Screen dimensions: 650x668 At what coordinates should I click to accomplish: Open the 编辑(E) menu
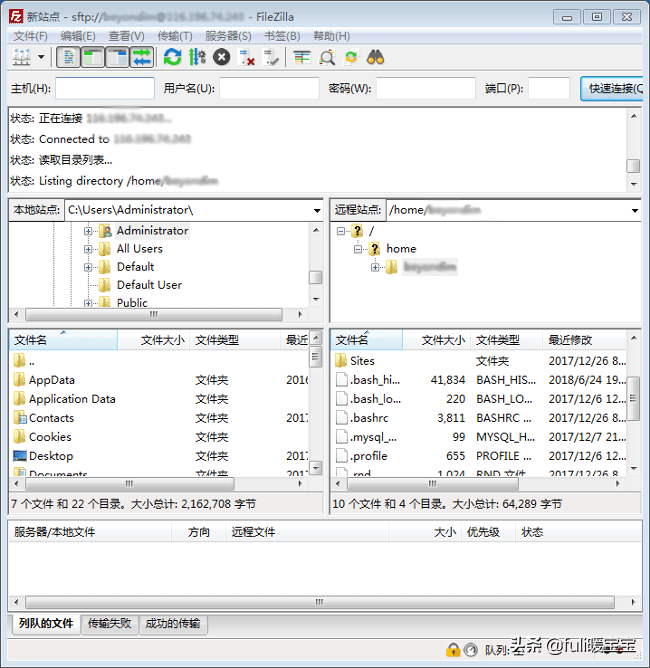pos(78,36)
